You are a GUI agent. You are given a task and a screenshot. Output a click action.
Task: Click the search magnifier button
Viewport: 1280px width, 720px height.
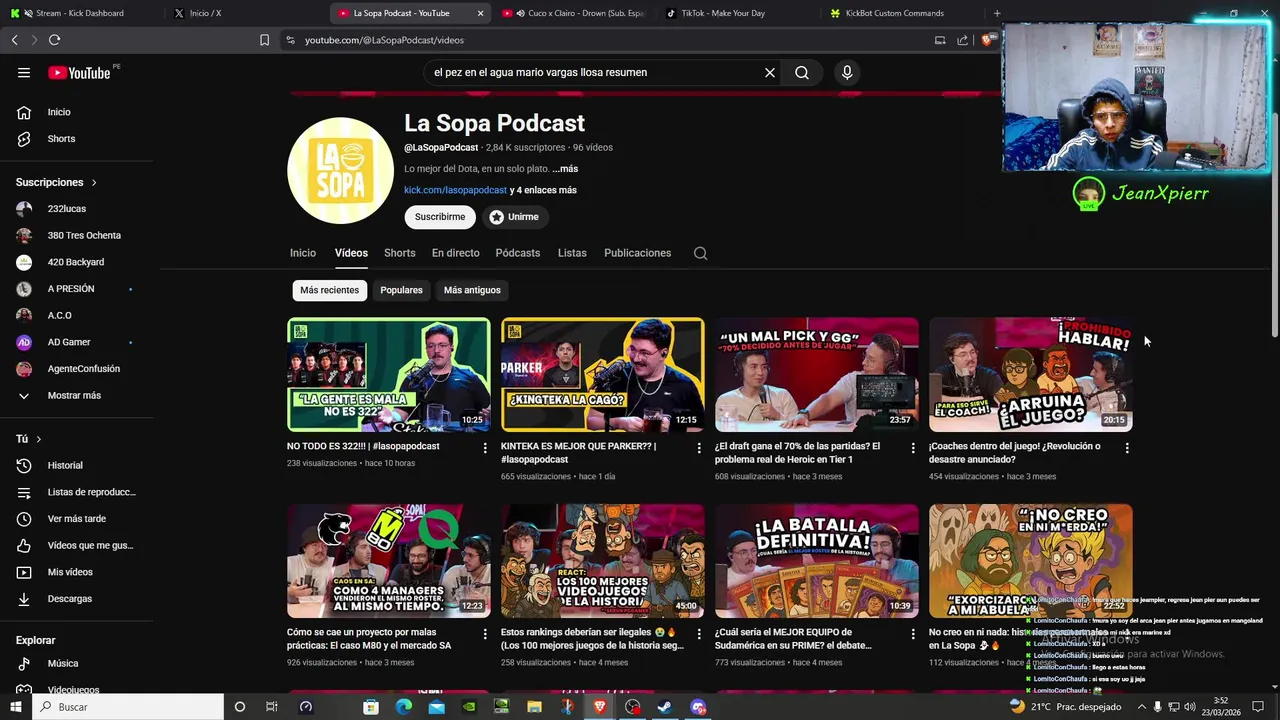pyautogui.click(x=802, y=72)
